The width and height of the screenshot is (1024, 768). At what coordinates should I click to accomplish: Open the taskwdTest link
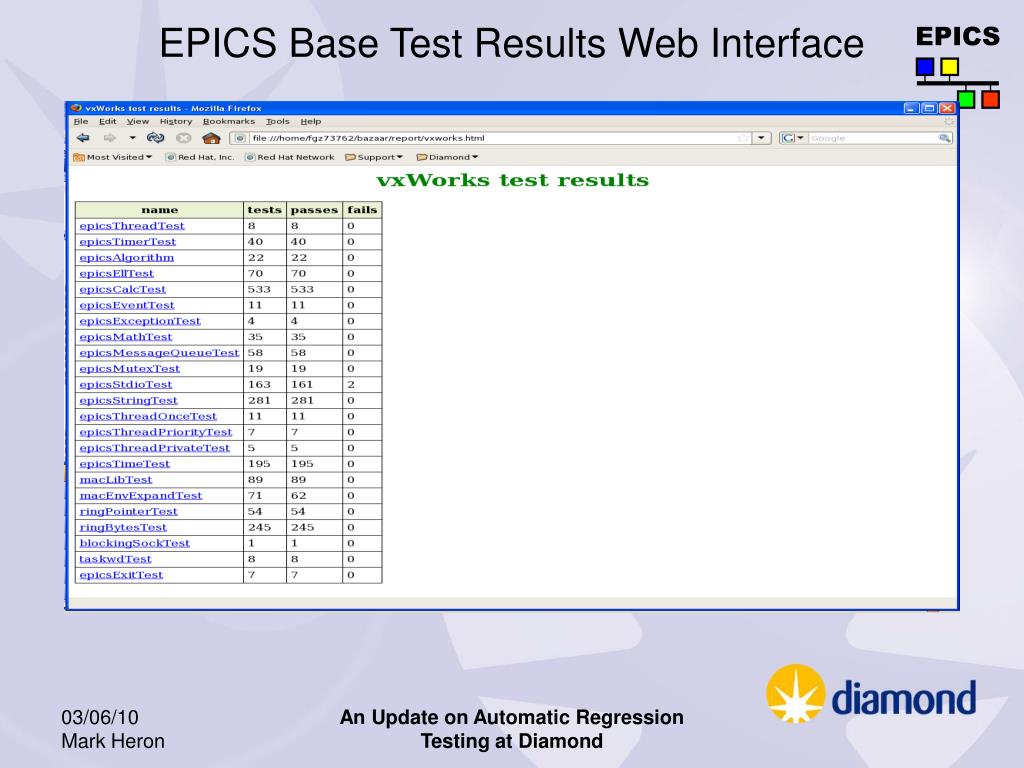[x=116, y=559]
